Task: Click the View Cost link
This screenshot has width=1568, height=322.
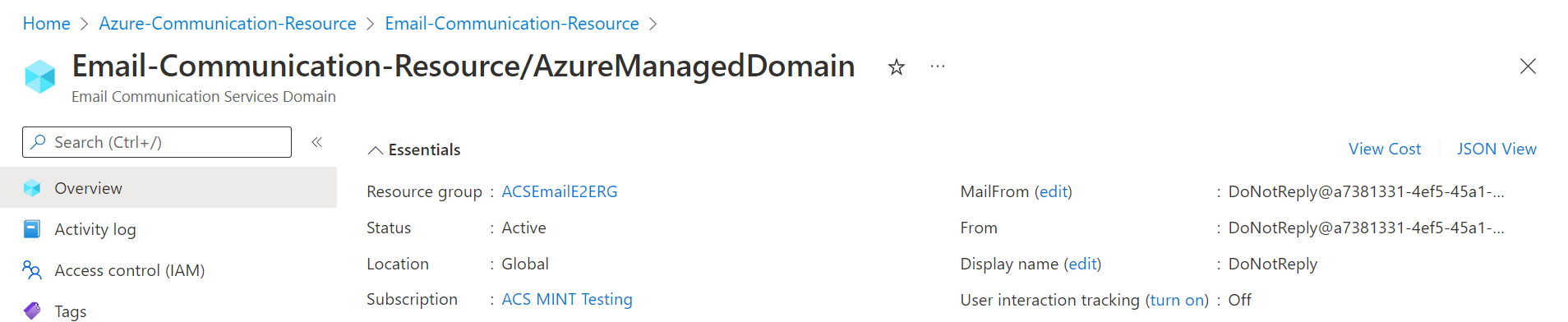Action: (1385, 149)
